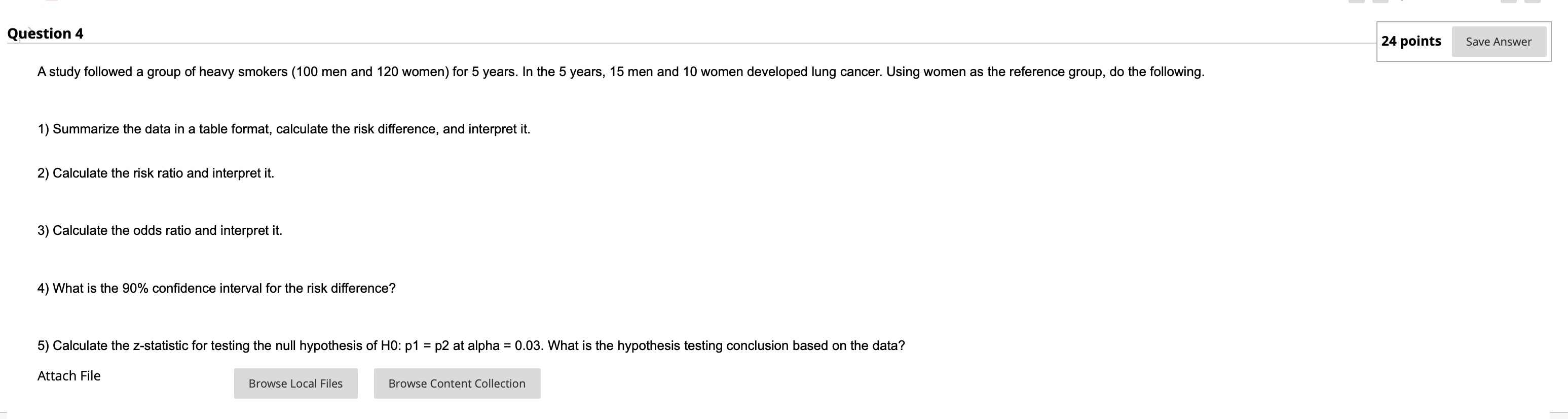The image size is (1568, 419).
Task: Open the Browse Content Collection picker
Action: pyautogui.click(x=457, y=383)
